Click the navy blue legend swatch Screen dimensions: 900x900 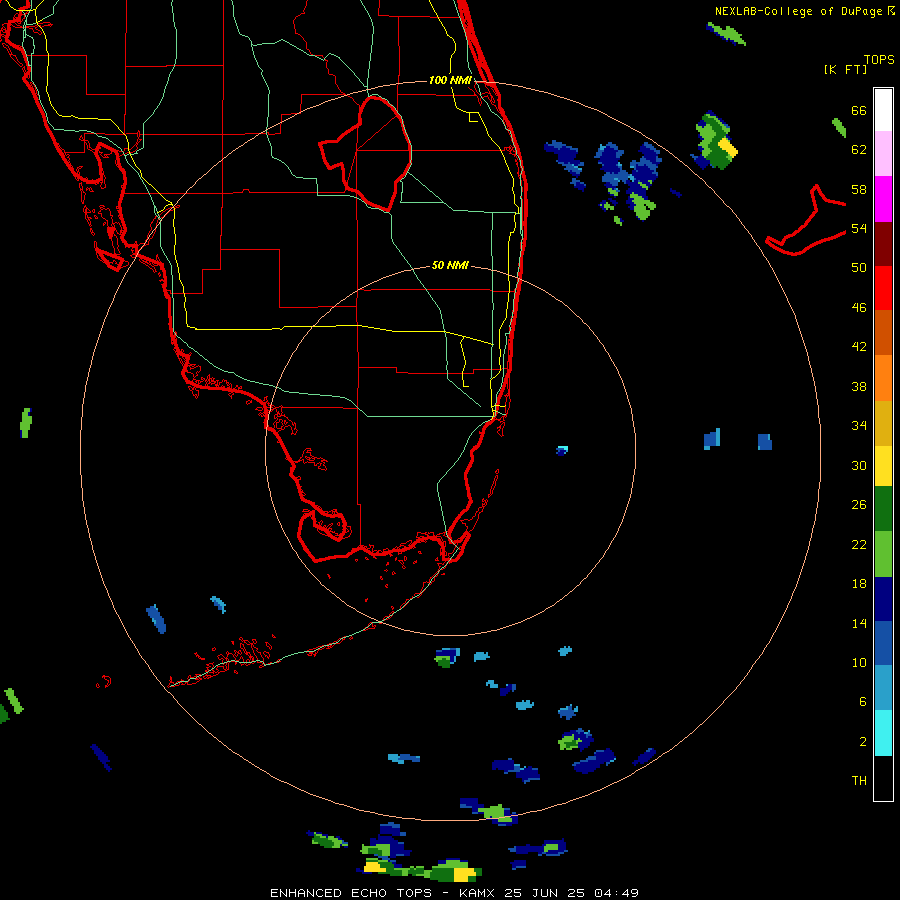click(x=883, y=599)
